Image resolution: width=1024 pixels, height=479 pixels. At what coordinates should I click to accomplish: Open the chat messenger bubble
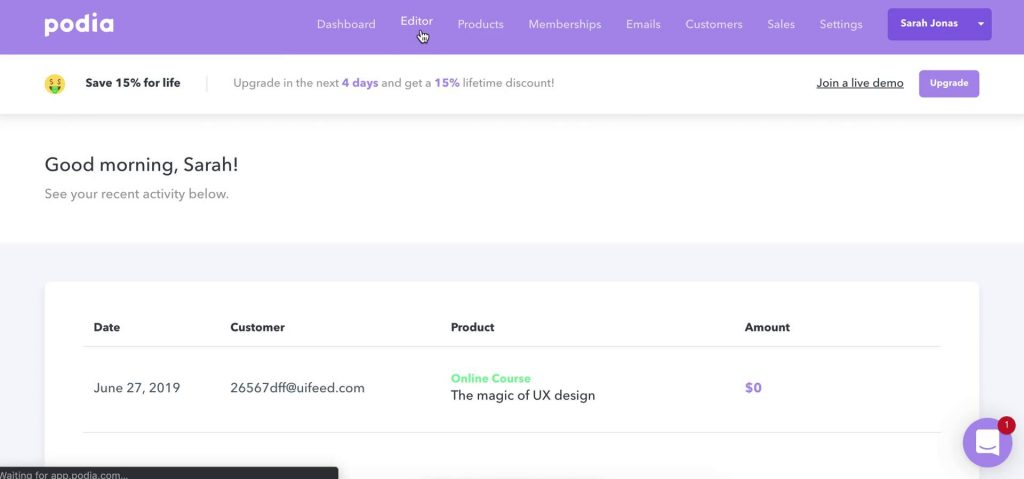coord(986,443)
